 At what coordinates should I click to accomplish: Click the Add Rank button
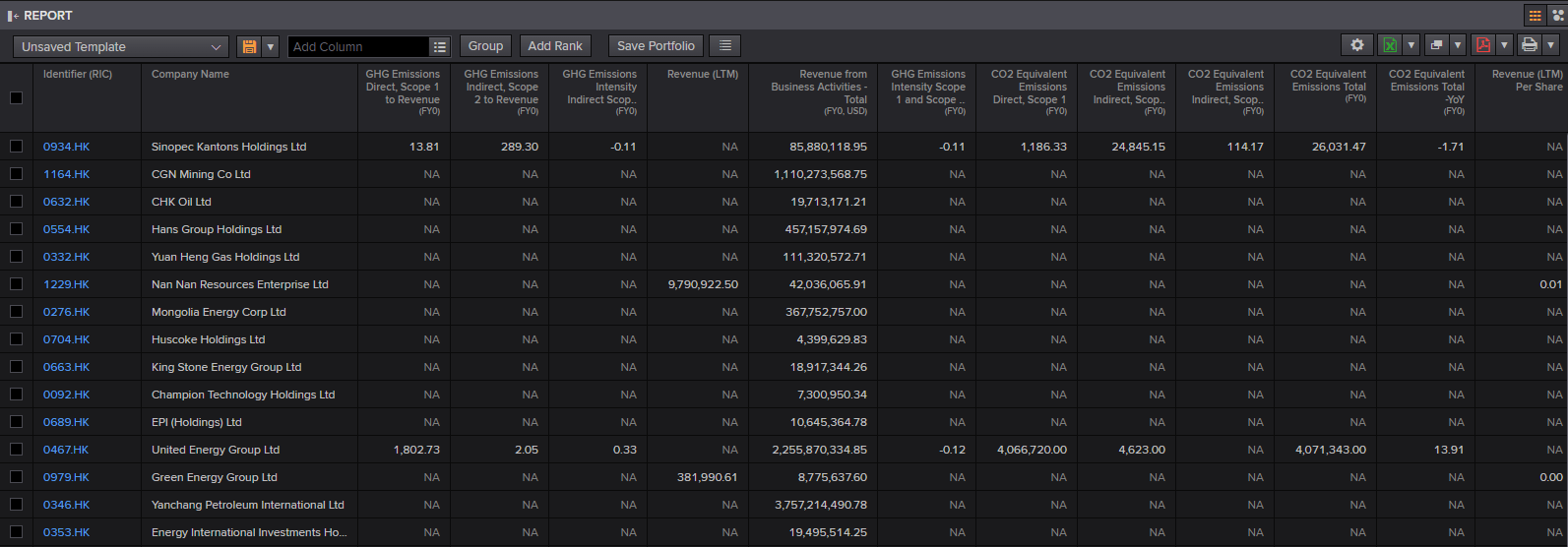pos(555,45)
